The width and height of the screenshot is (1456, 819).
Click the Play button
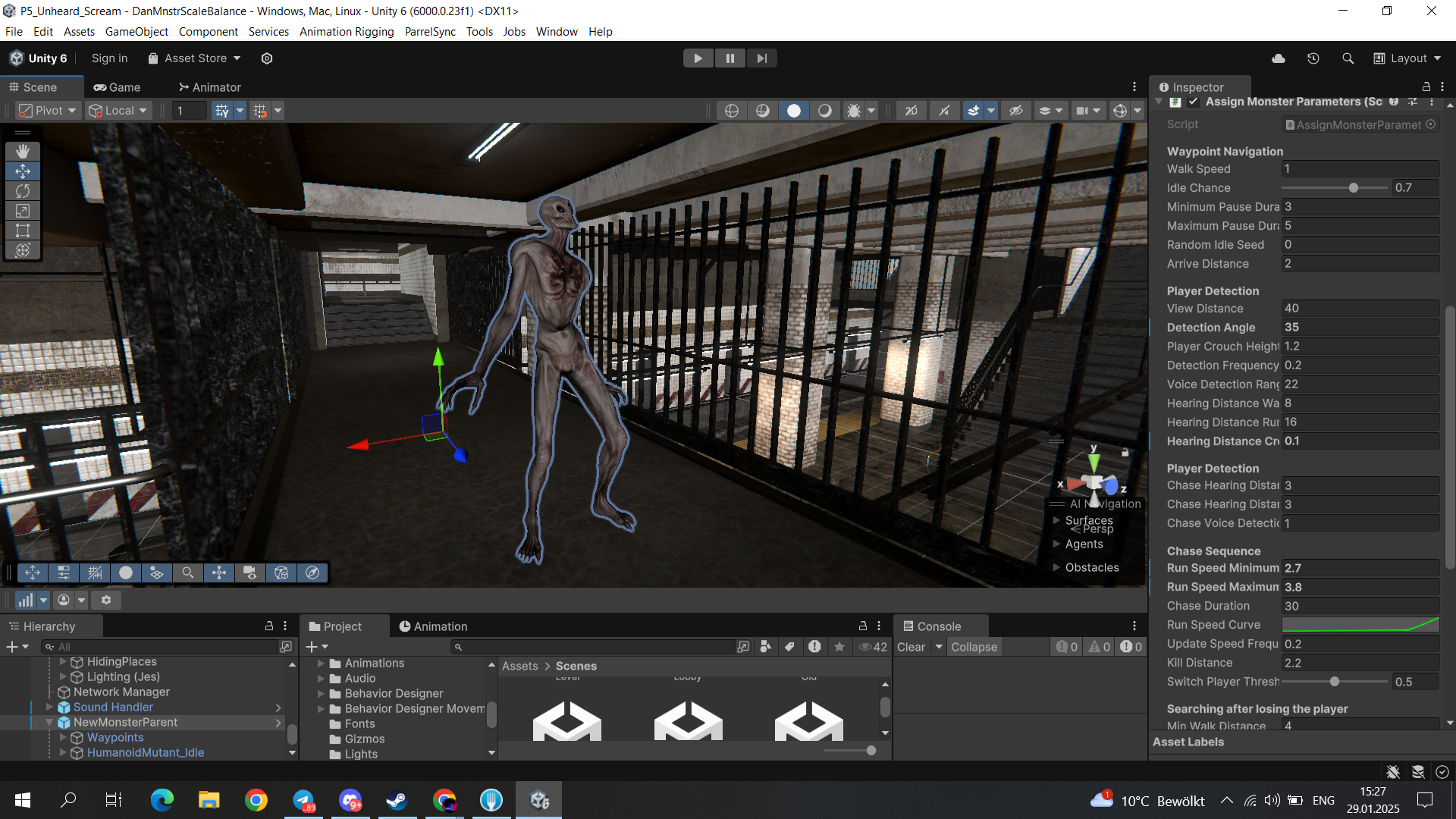698,58
